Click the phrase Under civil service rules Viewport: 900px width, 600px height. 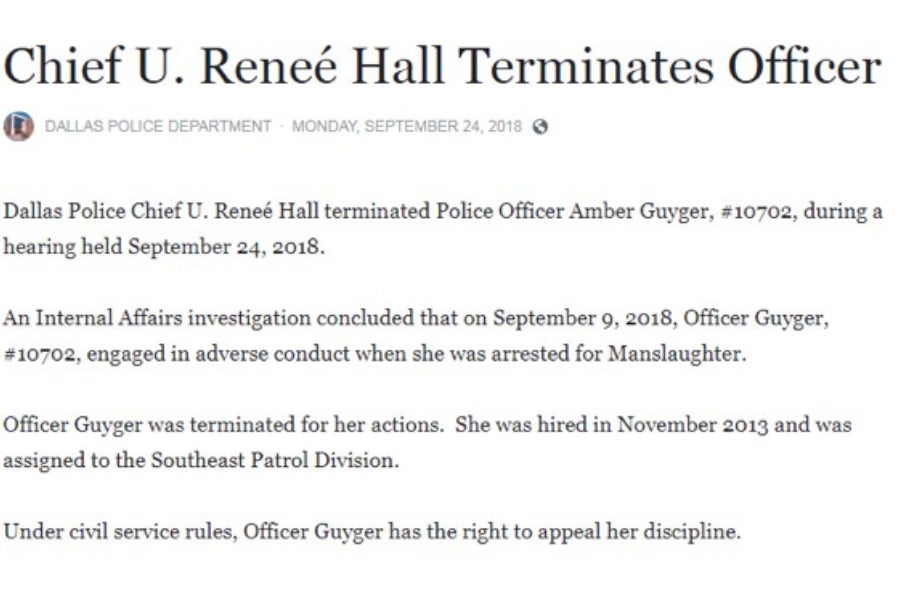tap(120, 532)
